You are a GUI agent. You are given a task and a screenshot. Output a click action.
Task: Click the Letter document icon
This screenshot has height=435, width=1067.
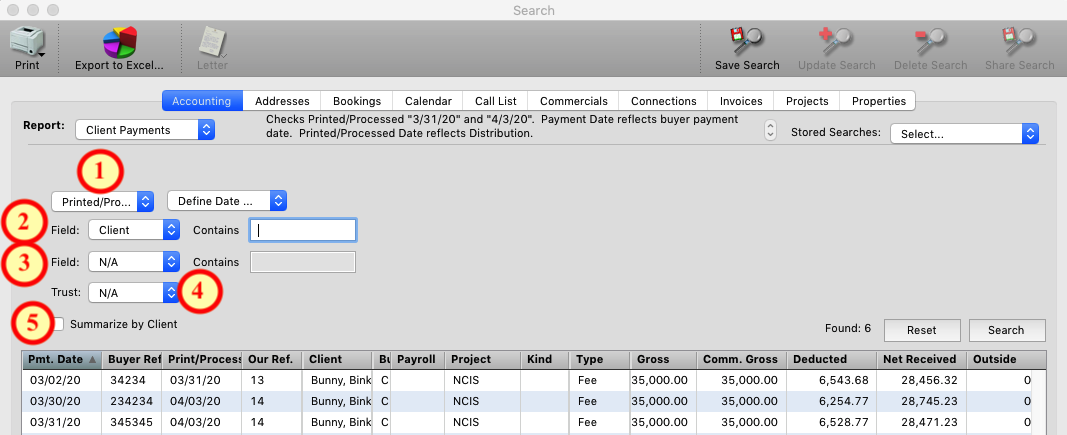click(x=212, y=42)
